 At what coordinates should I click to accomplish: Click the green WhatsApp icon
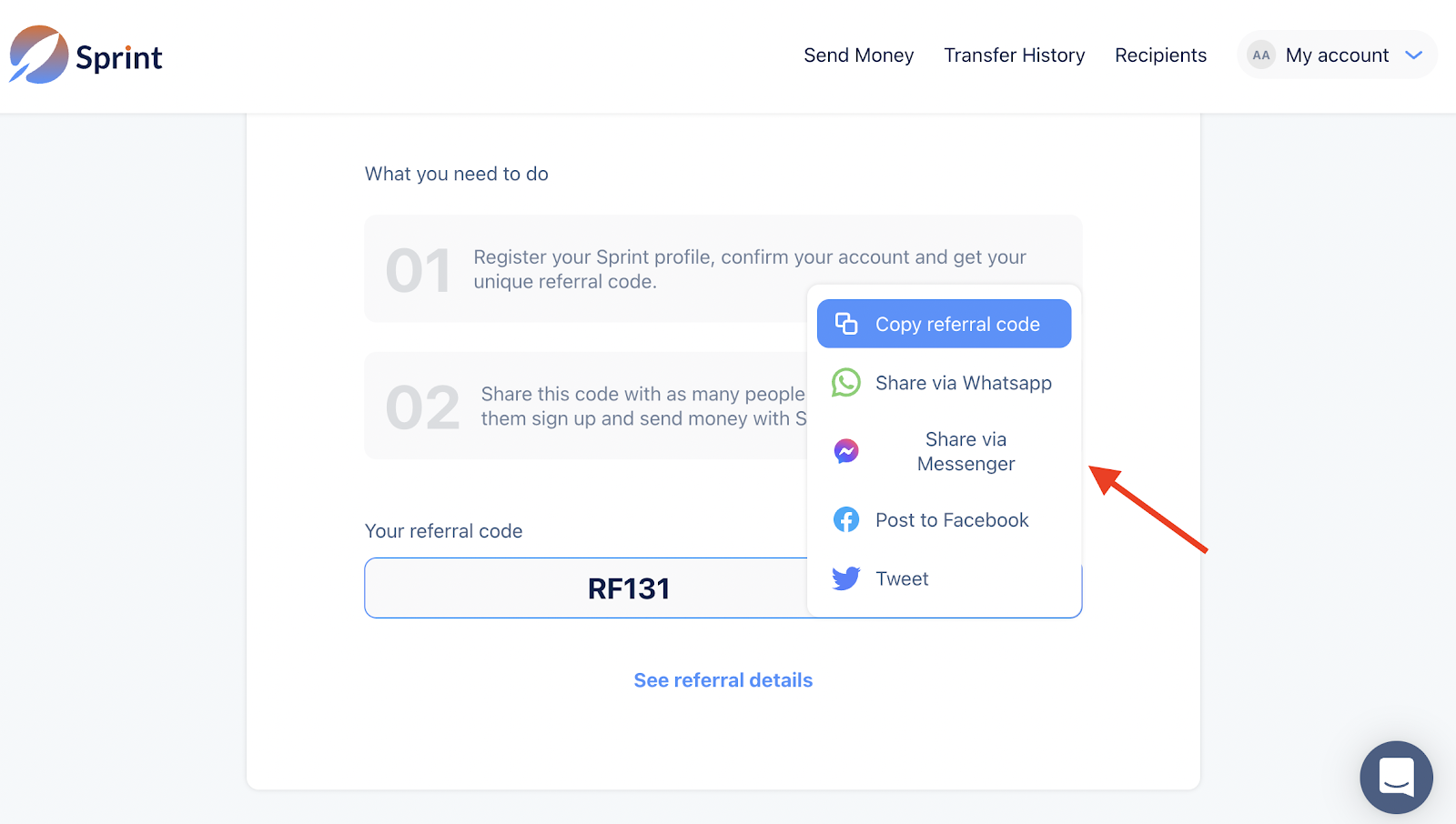tap(846, 383)
